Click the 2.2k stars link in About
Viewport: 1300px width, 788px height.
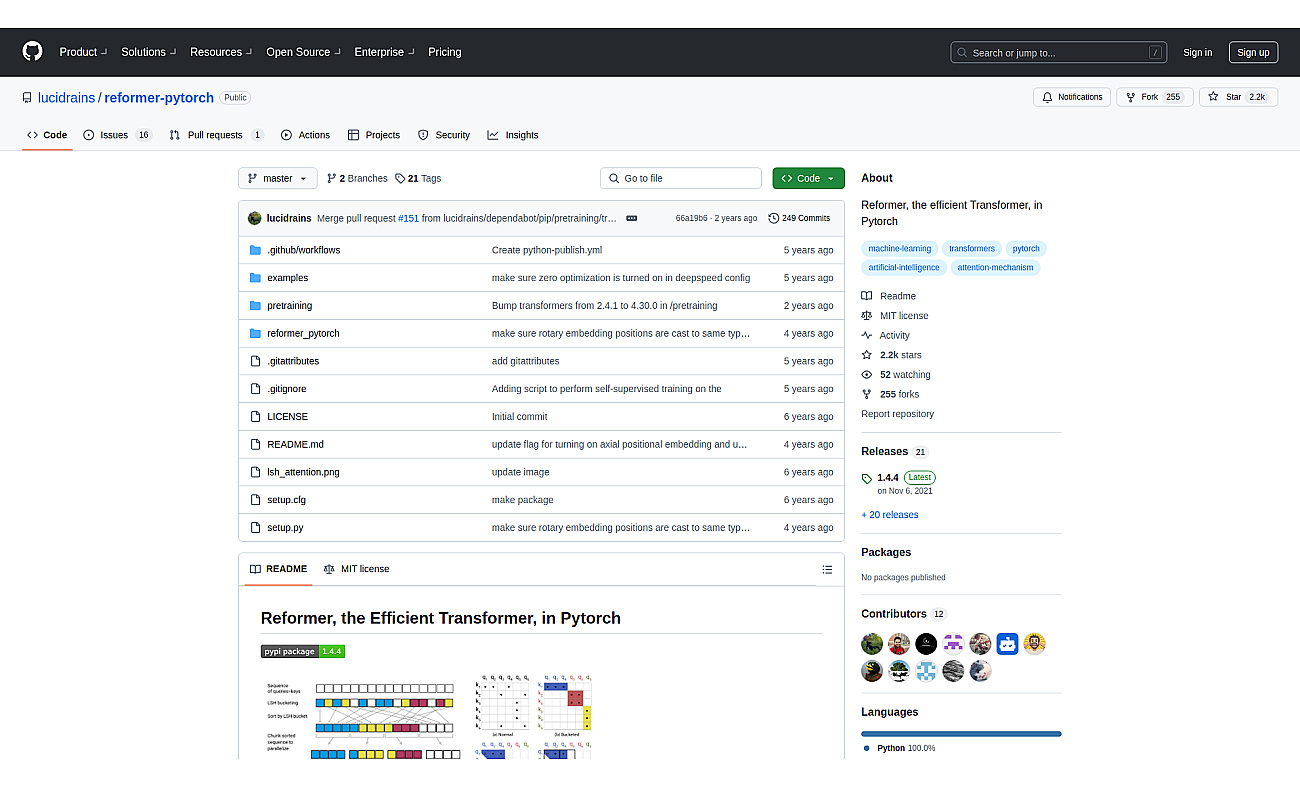point(900,355)
